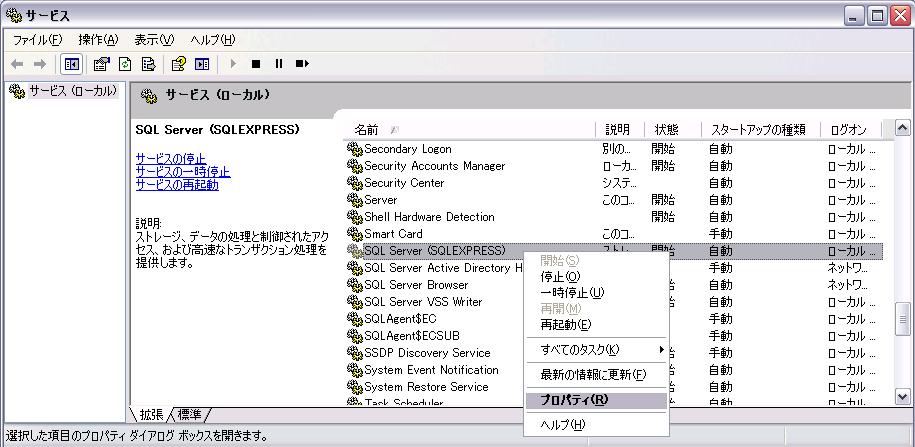Click the gear icon beside SQL Server VSS Writer
Screen dimensions: 915x447
(355, 302)
